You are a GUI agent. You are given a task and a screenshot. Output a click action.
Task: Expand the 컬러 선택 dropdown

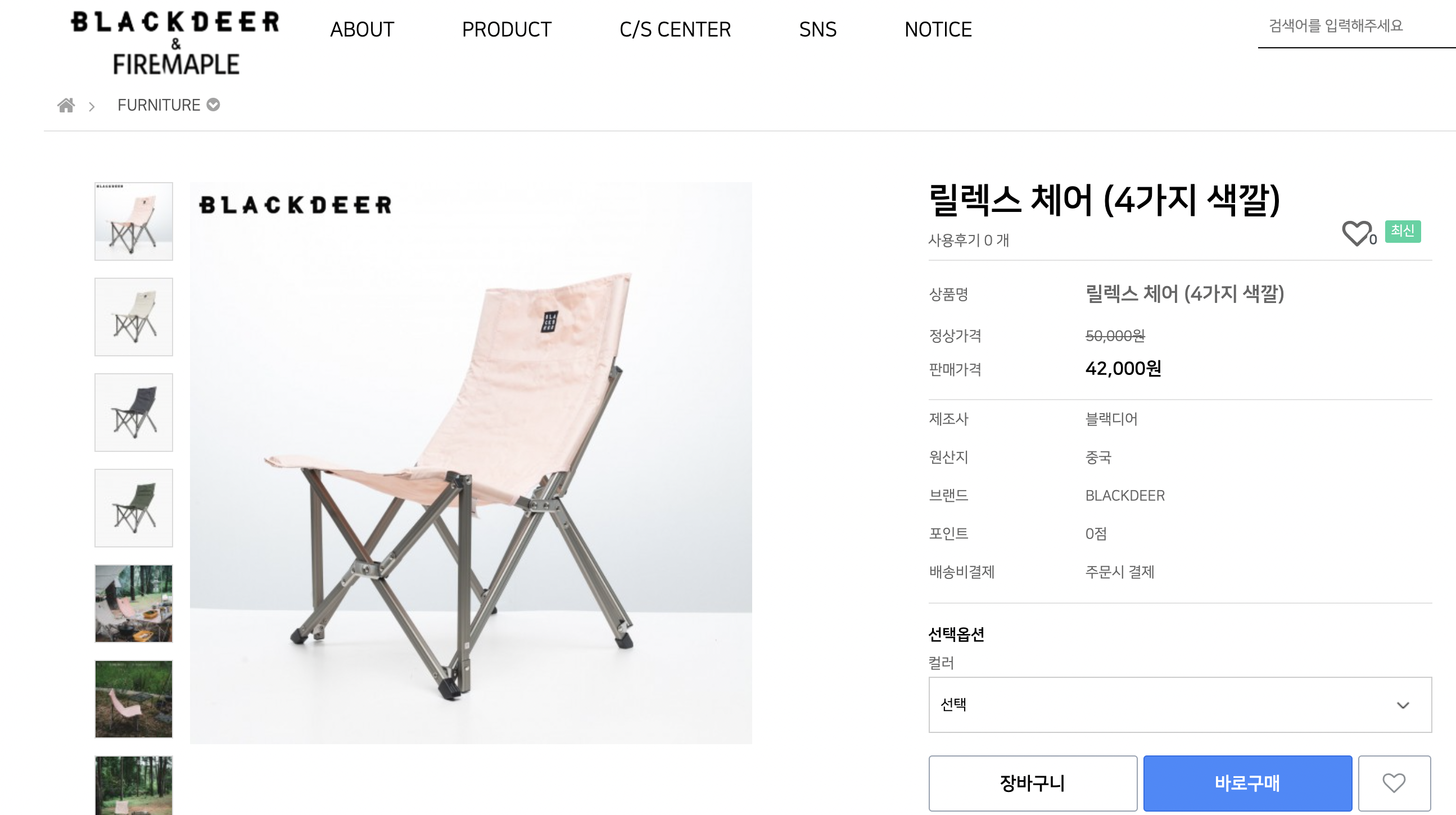coord(1179,705)
